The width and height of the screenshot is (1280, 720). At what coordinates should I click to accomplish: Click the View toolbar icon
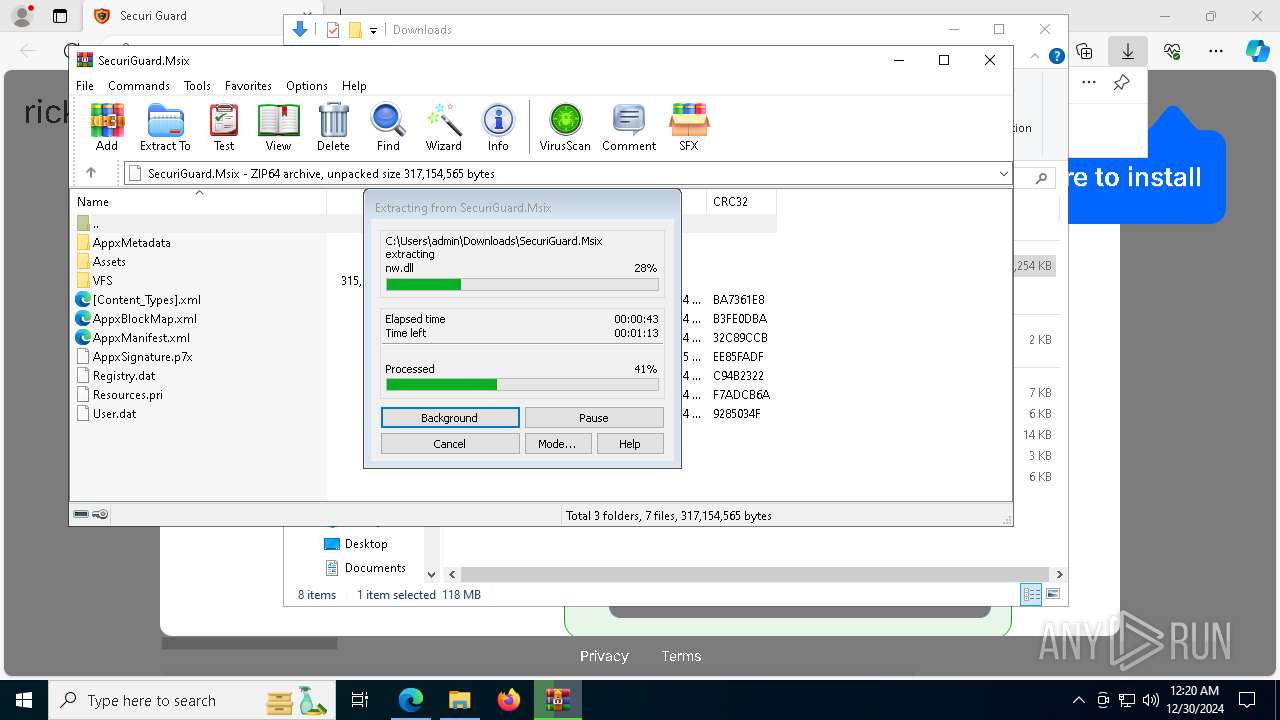(x=278, y=127)
